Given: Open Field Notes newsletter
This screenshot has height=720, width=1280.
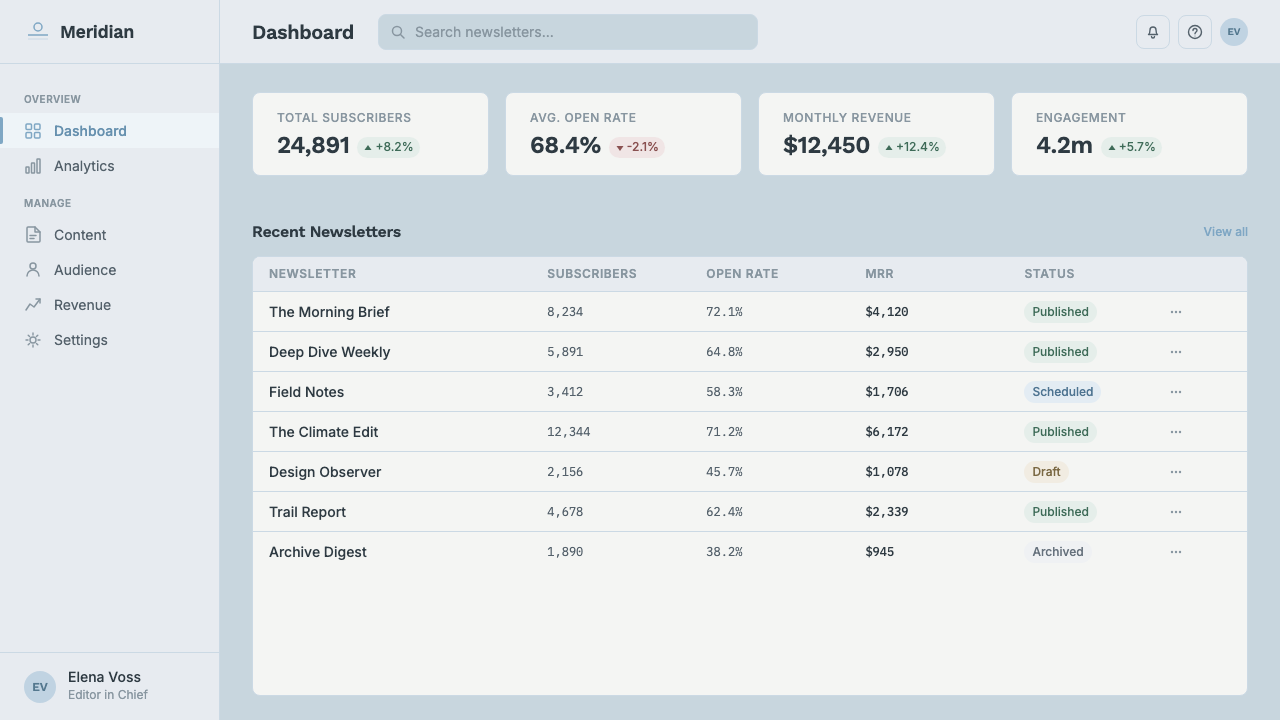Looking at the screenshot, I should coord(306,392).
